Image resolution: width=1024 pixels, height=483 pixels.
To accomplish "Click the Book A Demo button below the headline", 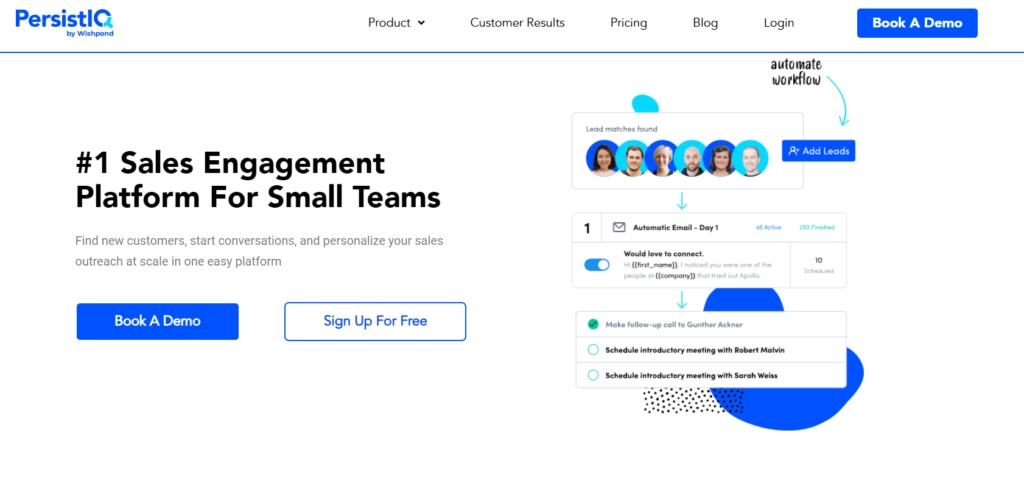I will (157, 321).
